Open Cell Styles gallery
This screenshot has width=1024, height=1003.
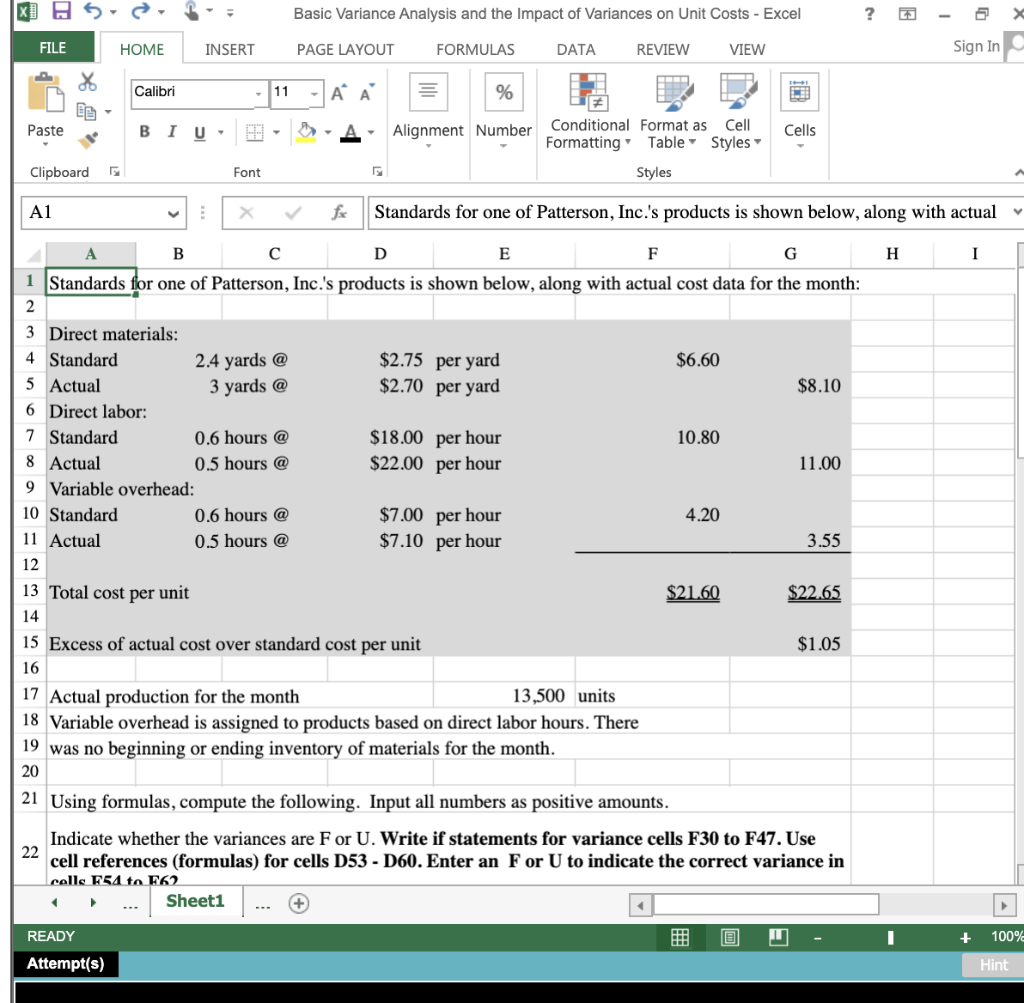736,112
